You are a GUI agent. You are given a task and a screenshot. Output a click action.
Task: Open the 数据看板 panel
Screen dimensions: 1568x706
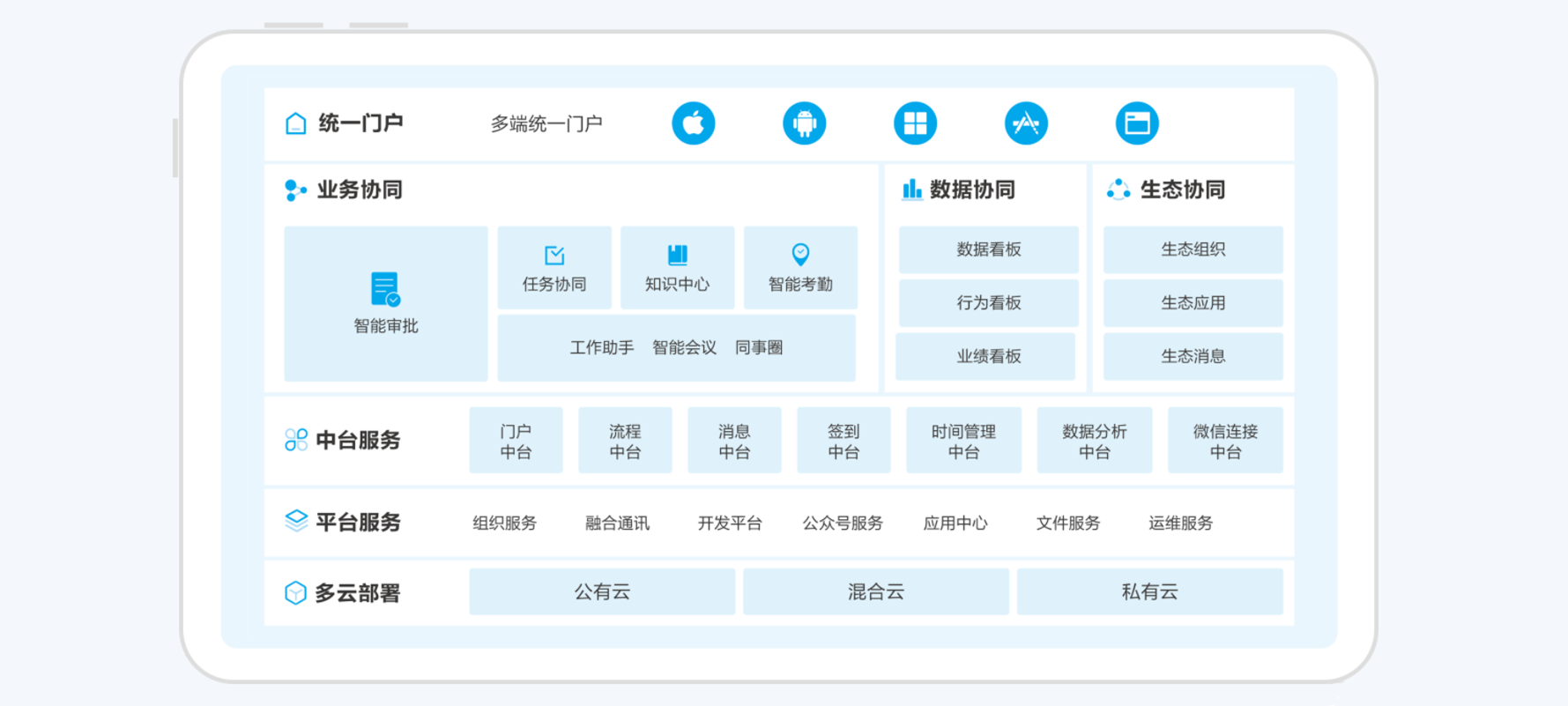point(988,249)
